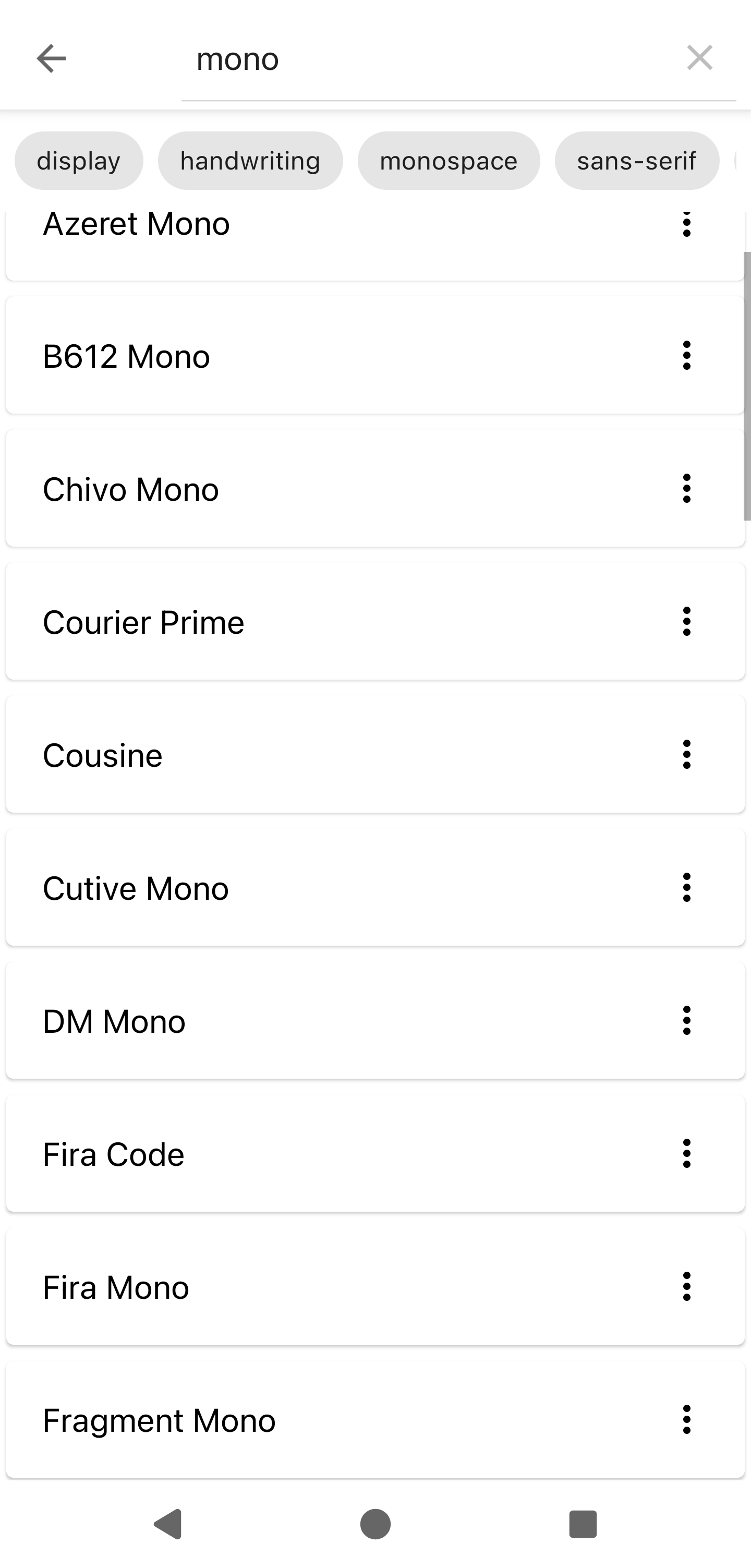
Task: Open overflow menu for Fira Mono
Action: pyautogui.click(x=686, y=1287)
